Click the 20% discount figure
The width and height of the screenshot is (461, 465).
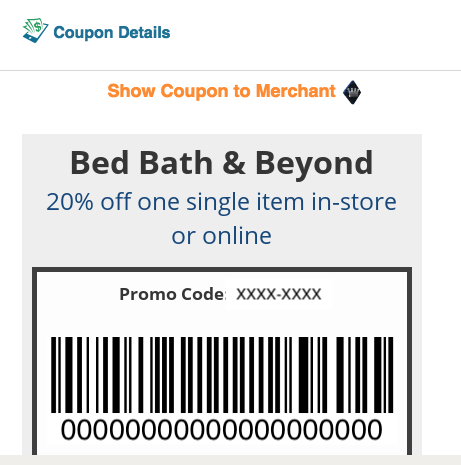[70, 202]
